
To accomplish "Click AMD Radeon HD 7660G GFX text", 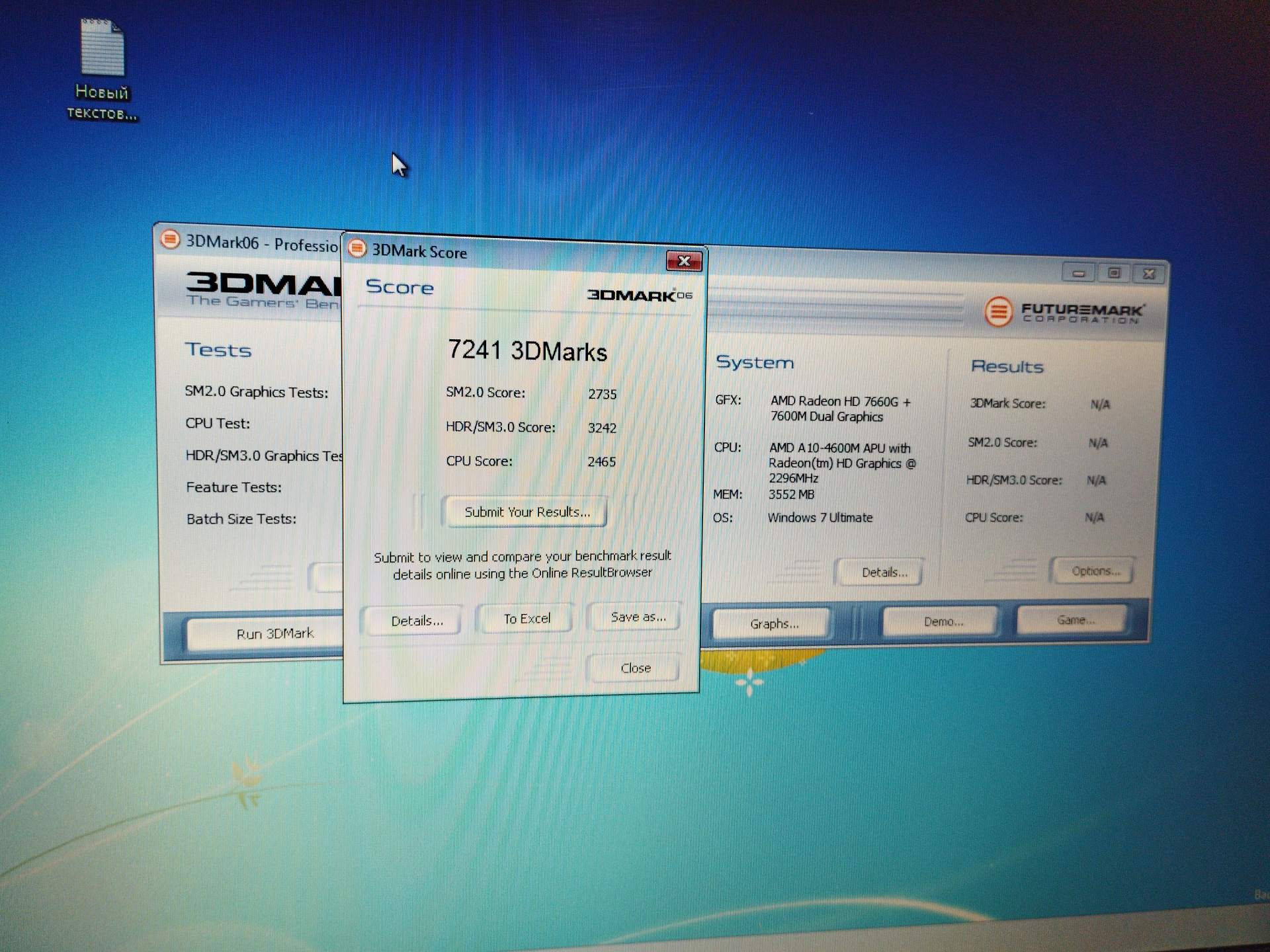I will (x=840, y=409).
